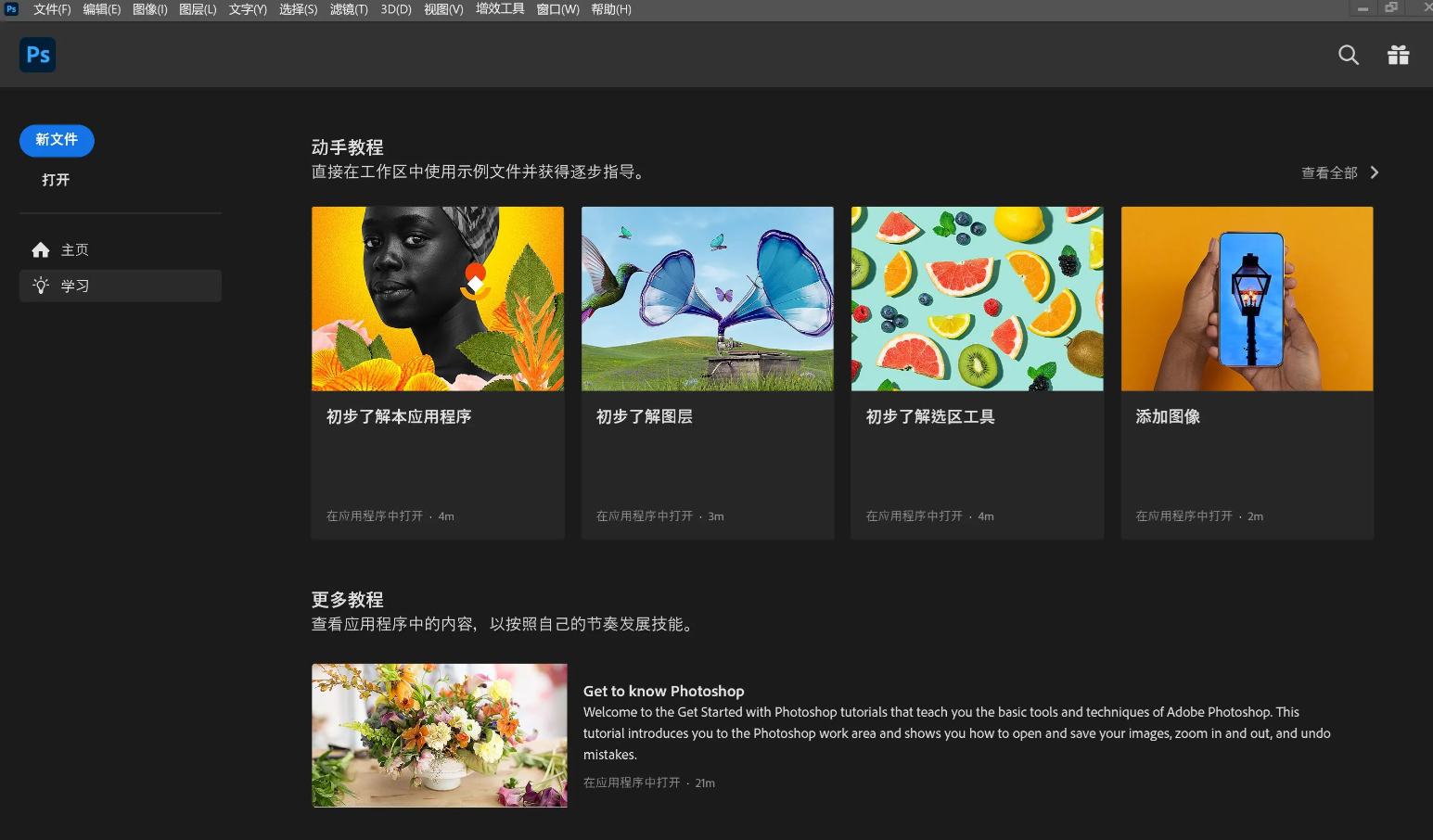Image resolution: width=1433 pixels, height=840 pixels.
Task: Open the 初步了解图层 hummingbird tutorial thumbnail
Action: coord(707,299)
